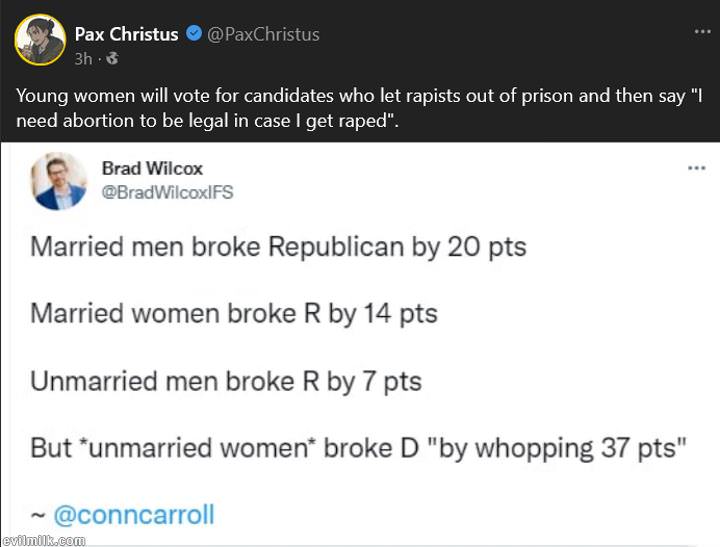Click the @BradWilcoxIFS handle
Screen dimensions: 720x547
pyautogui.click(x=167, y=191)
